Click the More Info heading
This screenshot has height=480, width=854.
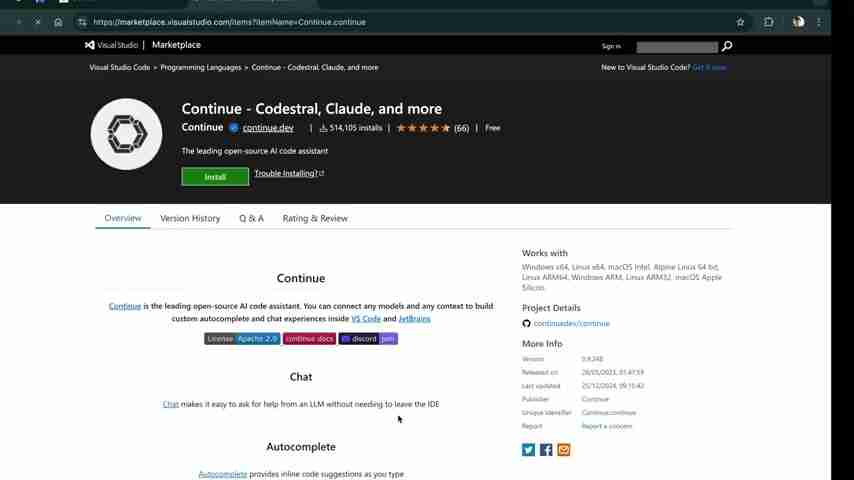(542, 344)
